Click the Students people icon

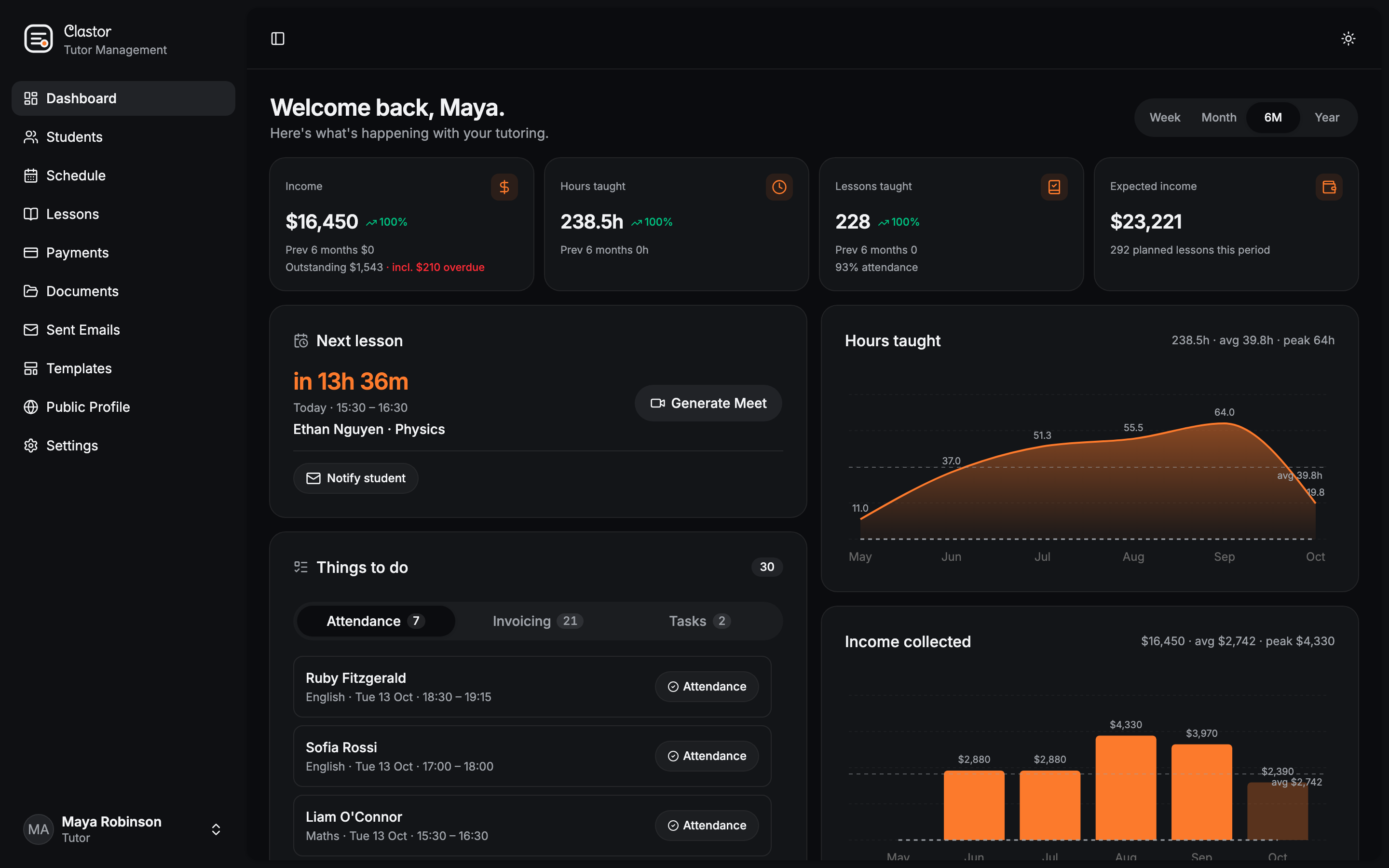point(31,136)
